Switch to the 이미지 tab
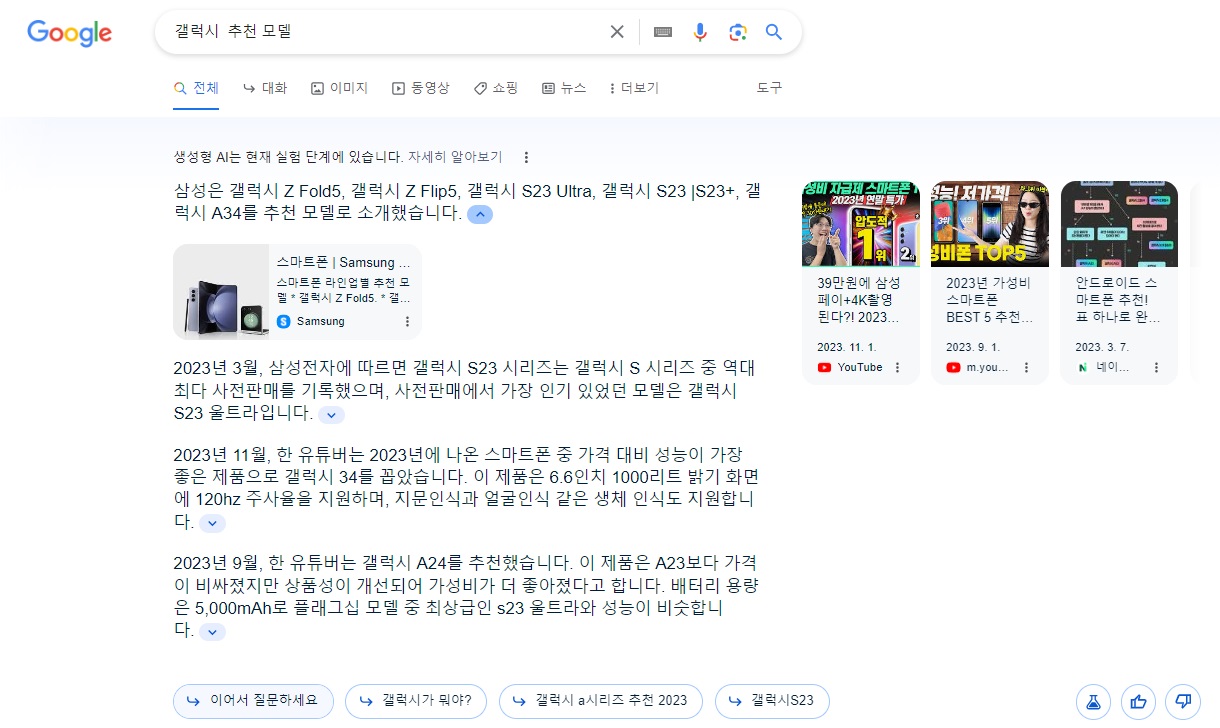 339,88
